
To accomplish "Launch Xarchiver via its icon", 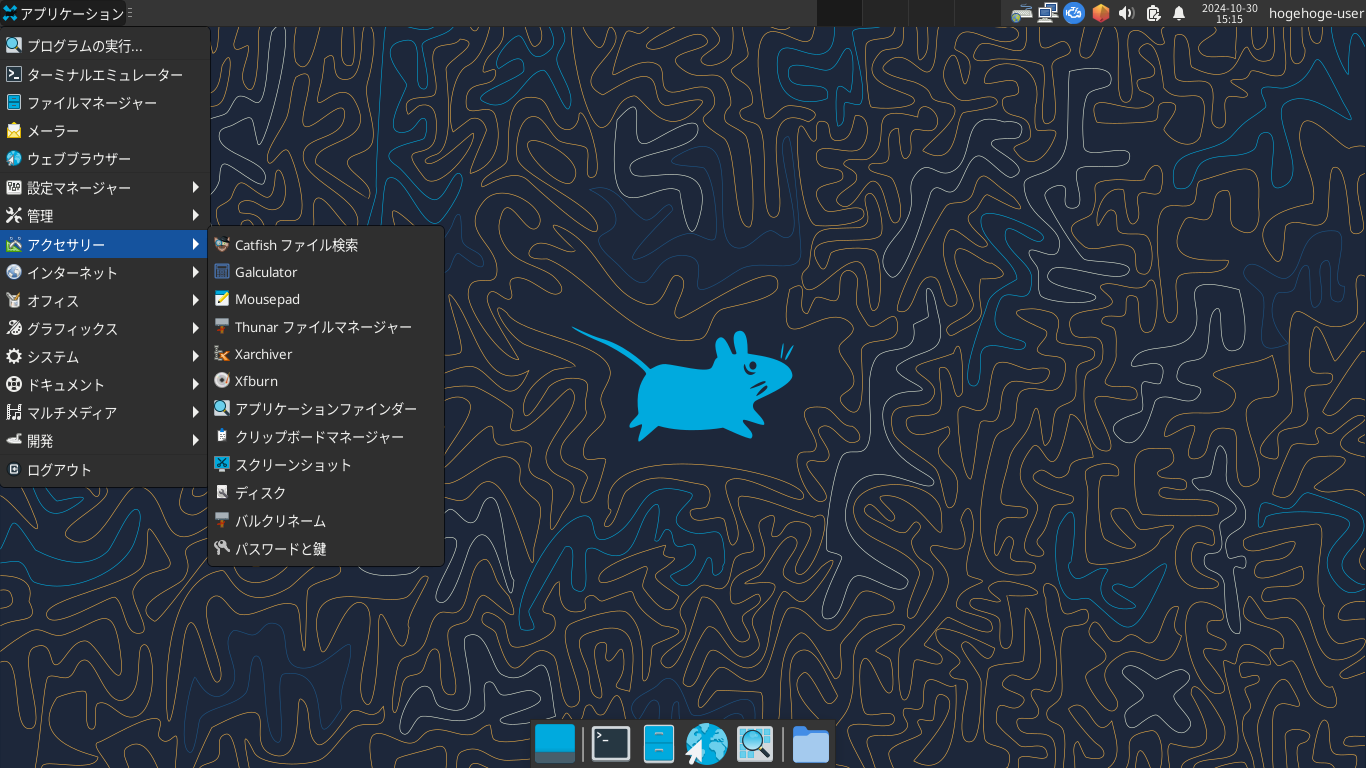I will [222, 354].
